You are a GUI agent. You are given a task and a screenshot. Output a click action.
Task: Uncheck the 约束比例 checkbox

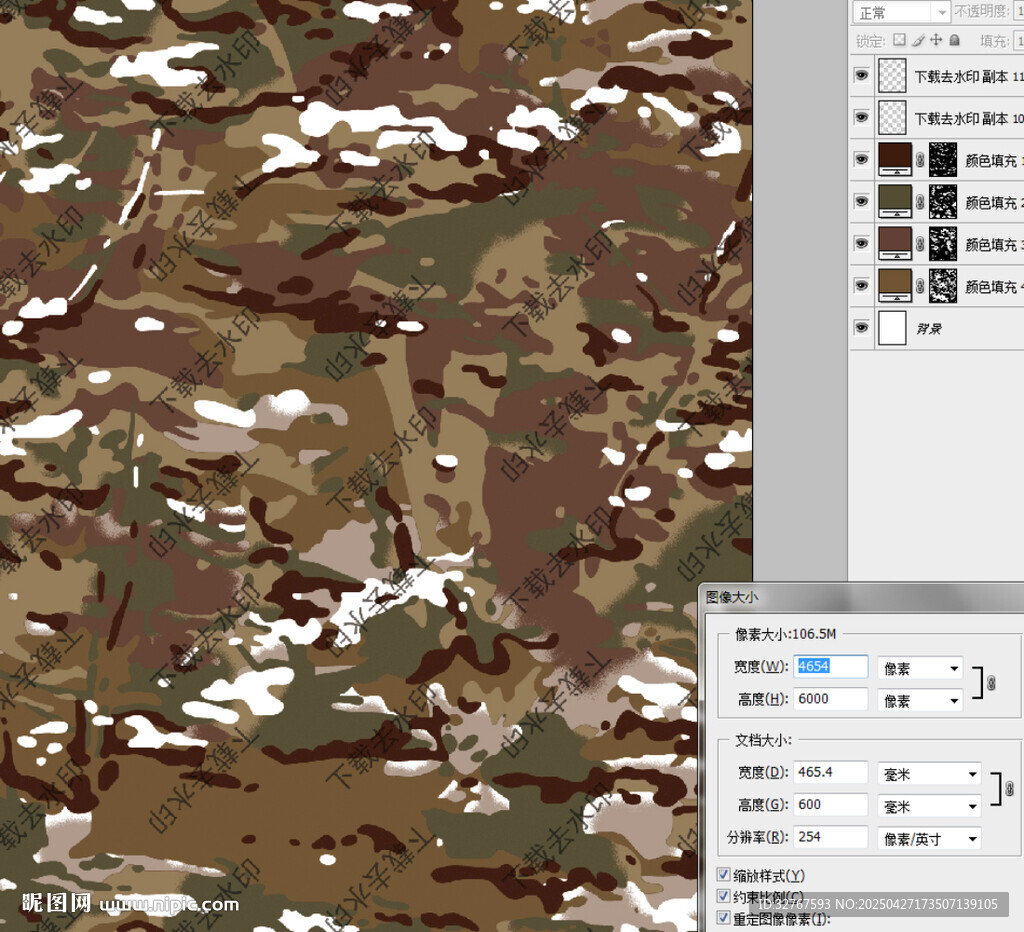[724, 896]
